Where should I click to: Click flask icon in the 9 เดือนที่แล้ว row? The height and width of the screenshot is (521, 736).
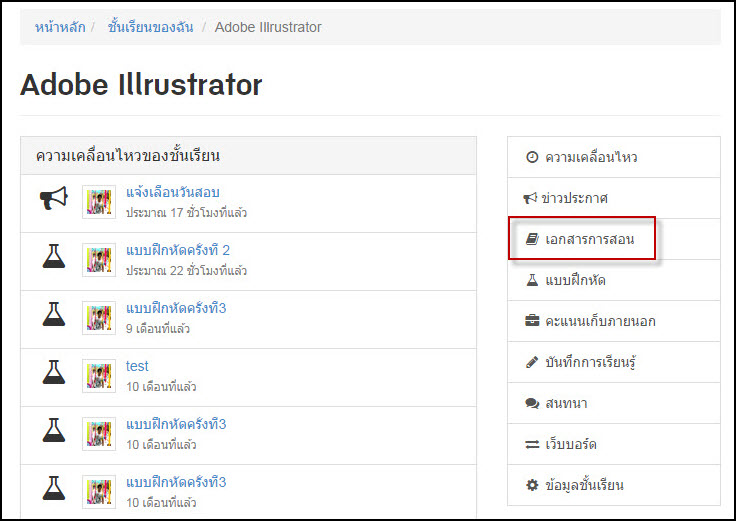54,314
